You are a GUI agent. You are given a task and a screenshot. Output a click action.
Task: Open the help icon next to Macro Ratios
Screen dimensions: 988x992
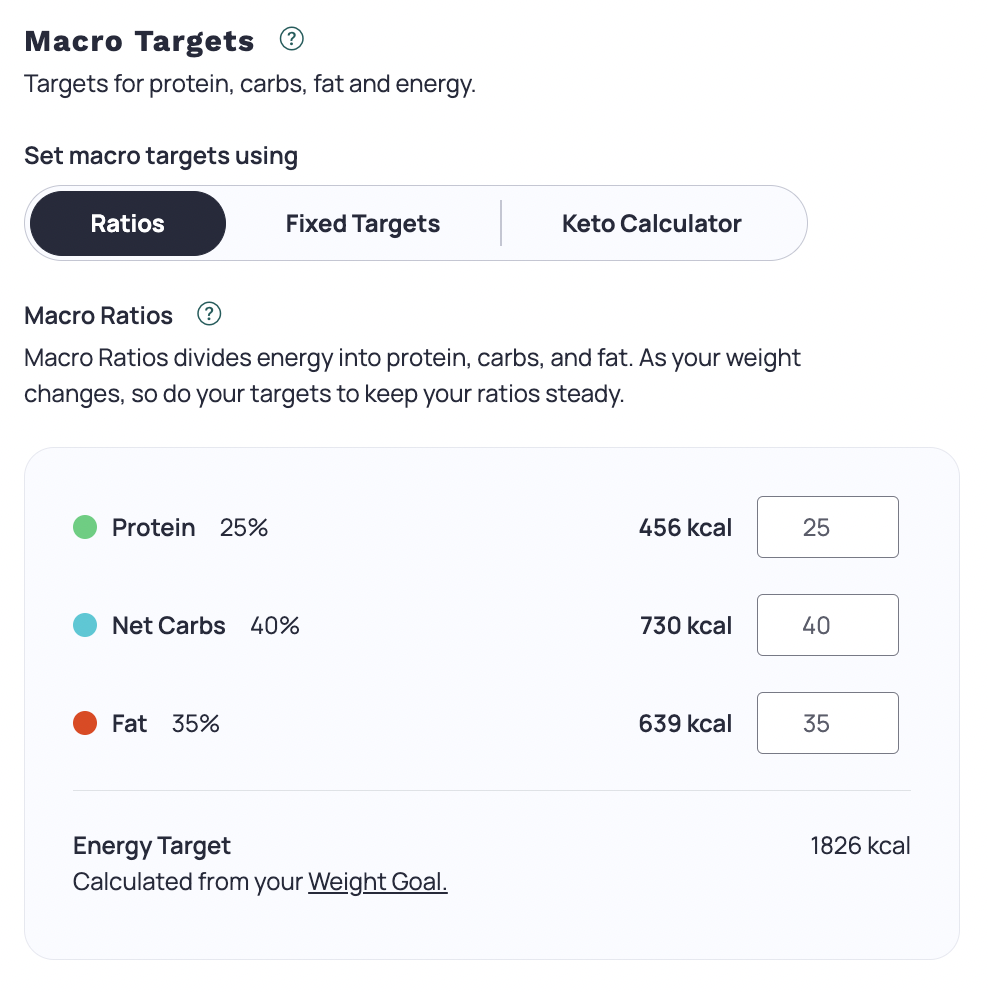pos(208,314)
